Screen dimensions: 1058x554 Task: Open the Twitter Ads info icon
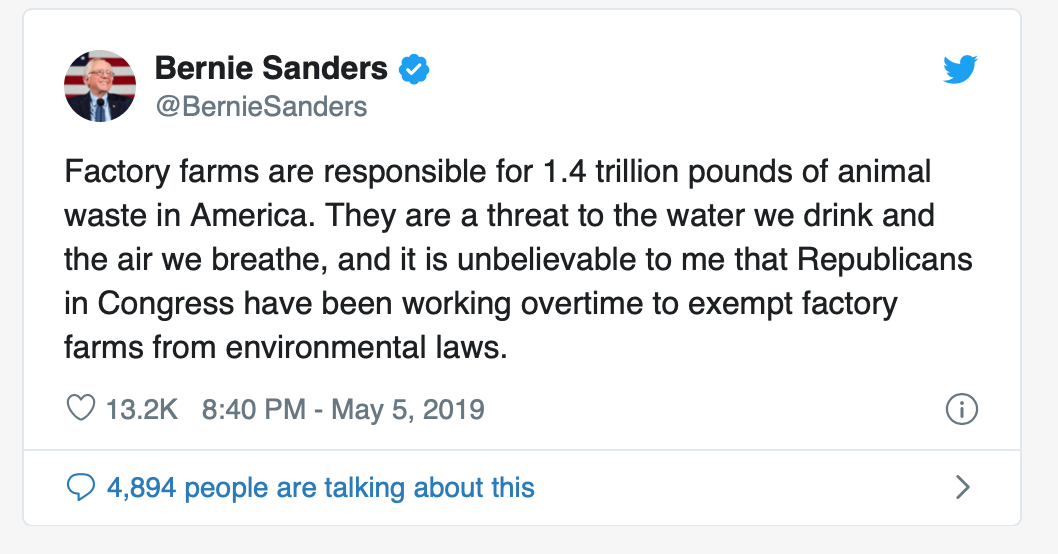(x=961, y=409)
